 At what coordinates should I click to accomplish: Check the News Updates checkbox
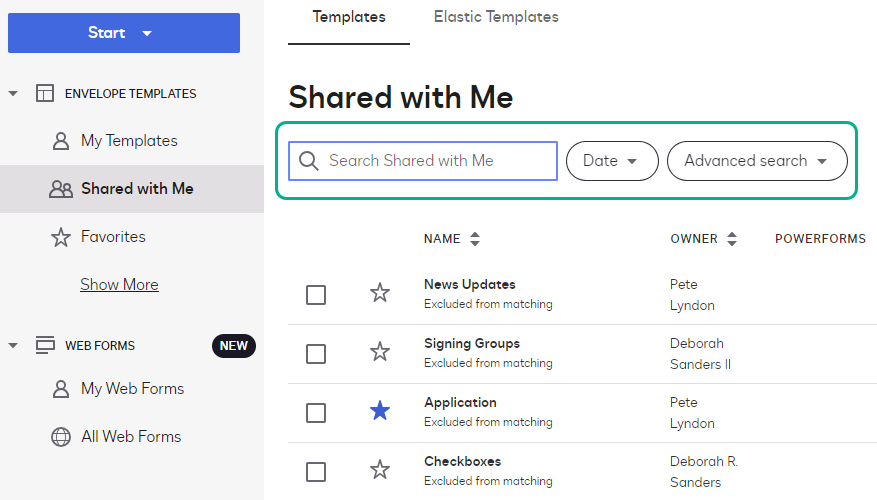click(316, 294)
